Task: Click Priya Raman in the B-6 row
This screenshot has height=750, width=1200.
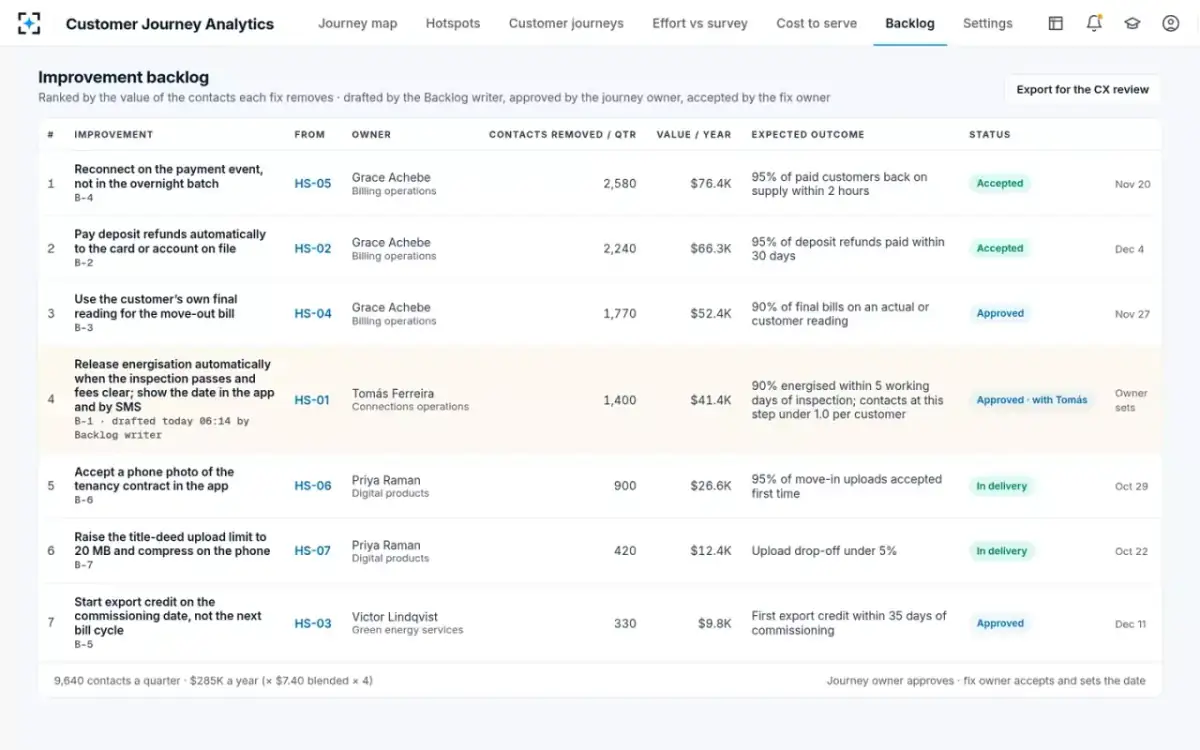Action: pos(386,480)
